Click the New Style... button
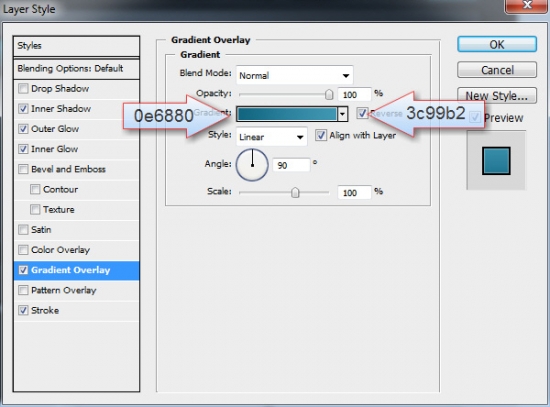The height and width of the screenshot is (407, 550). pos(497,95)
